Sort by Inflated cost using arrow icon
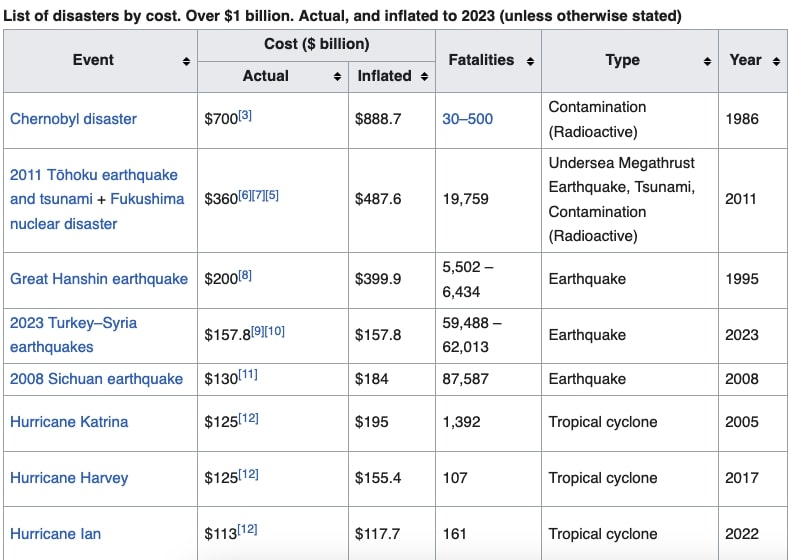The image size is (788, 560). click(424, 77)
